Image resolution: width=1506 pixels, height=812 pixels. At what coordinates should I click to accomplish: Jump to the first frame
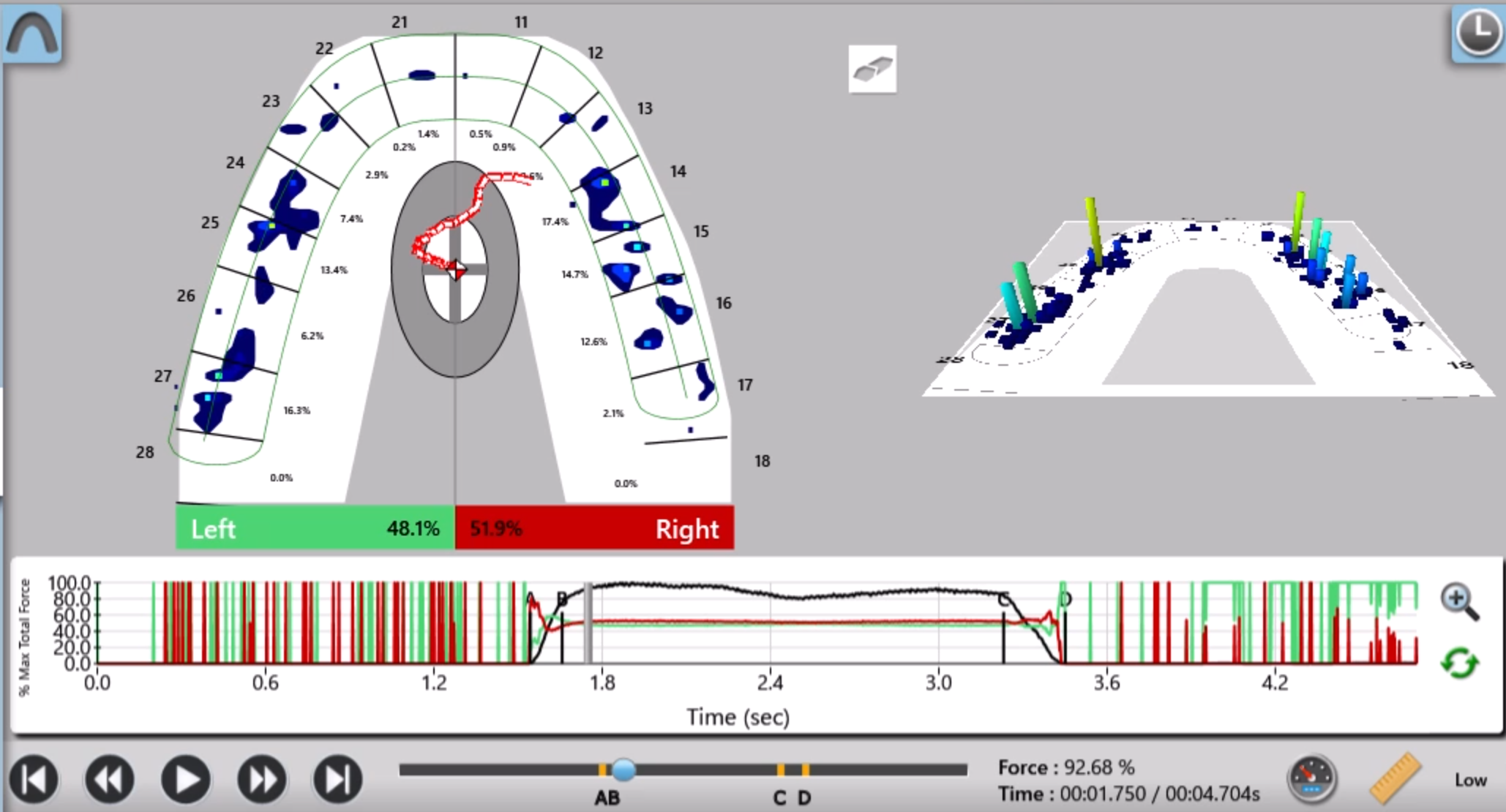tap(34, 779)
